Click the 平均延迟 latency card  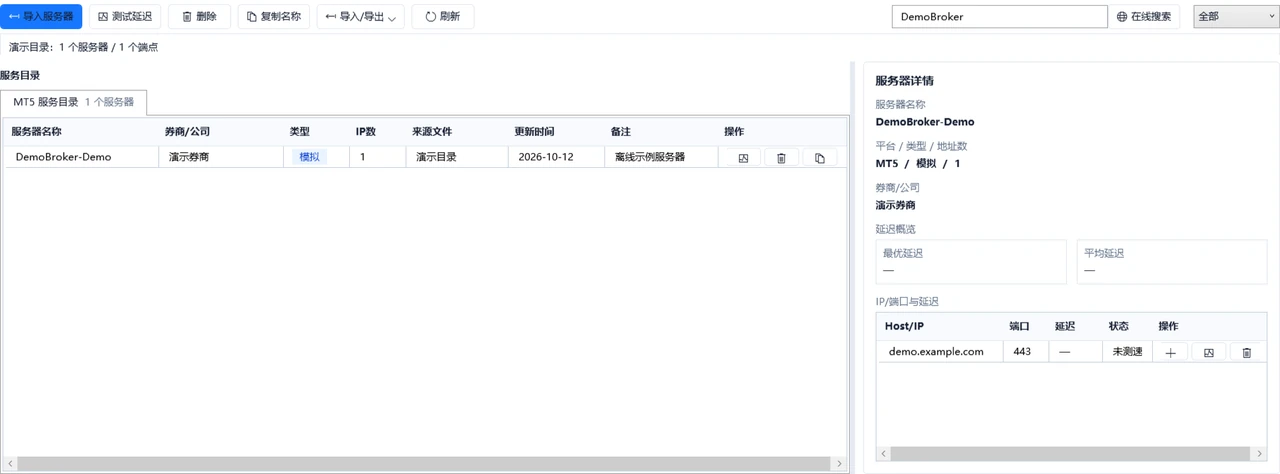(x=1172, y=262)
